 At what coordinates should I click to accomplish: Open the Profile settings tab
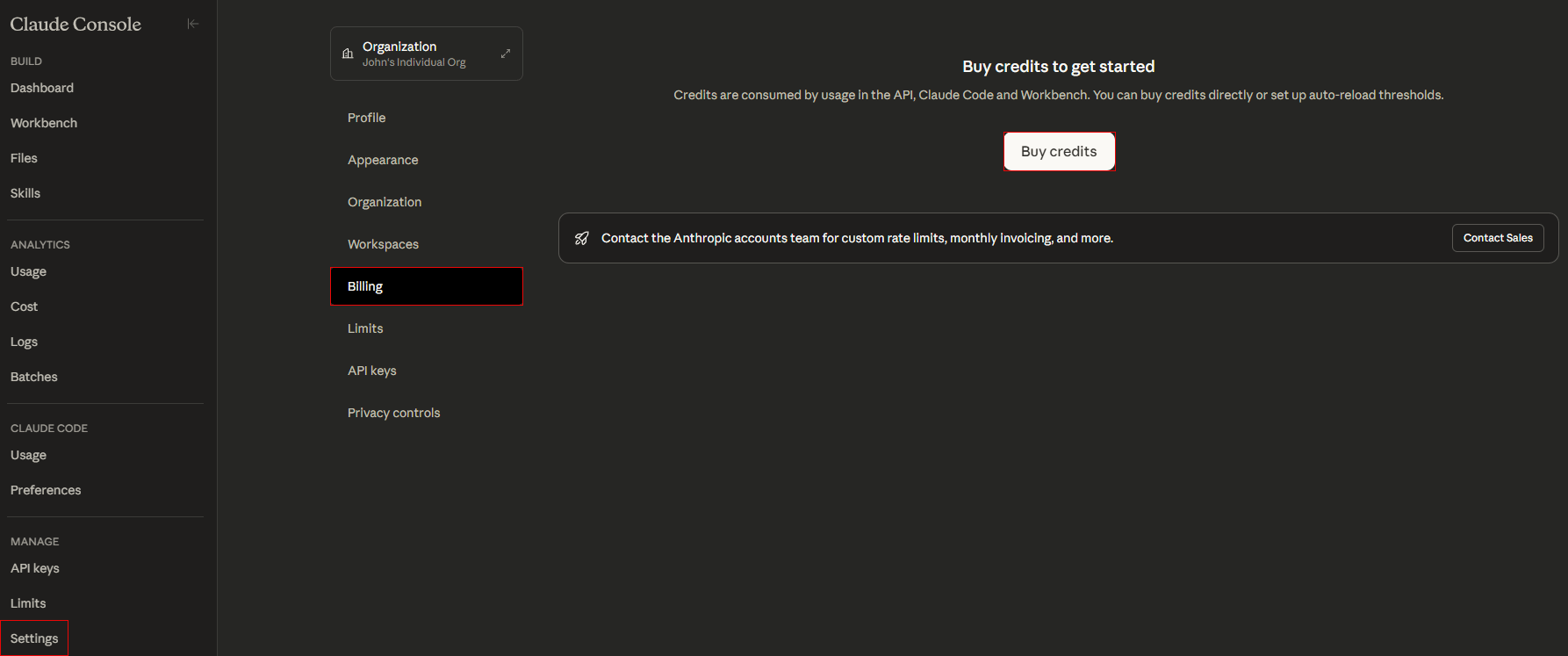[366, 118]
